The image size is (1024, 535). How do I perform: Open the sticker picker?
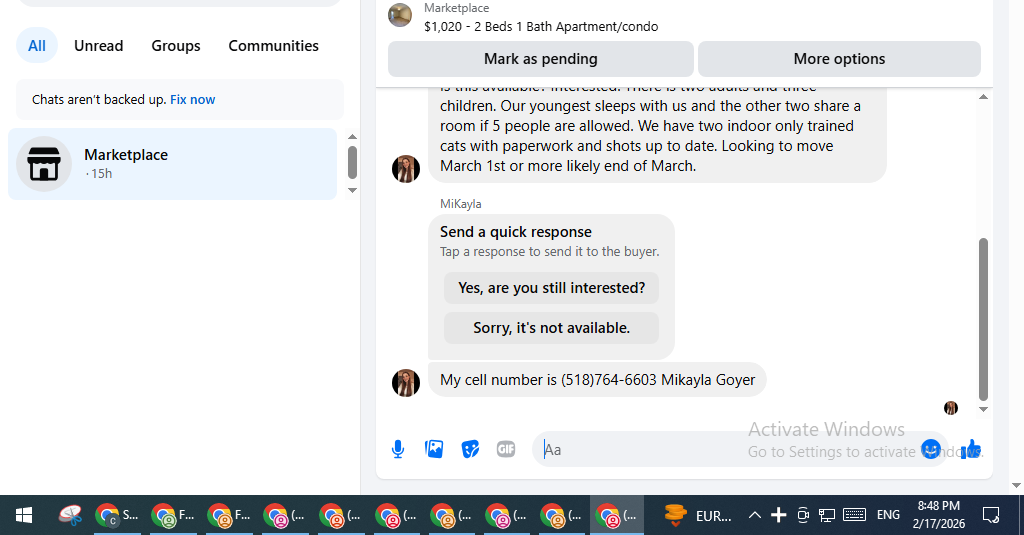pos(470,449)
